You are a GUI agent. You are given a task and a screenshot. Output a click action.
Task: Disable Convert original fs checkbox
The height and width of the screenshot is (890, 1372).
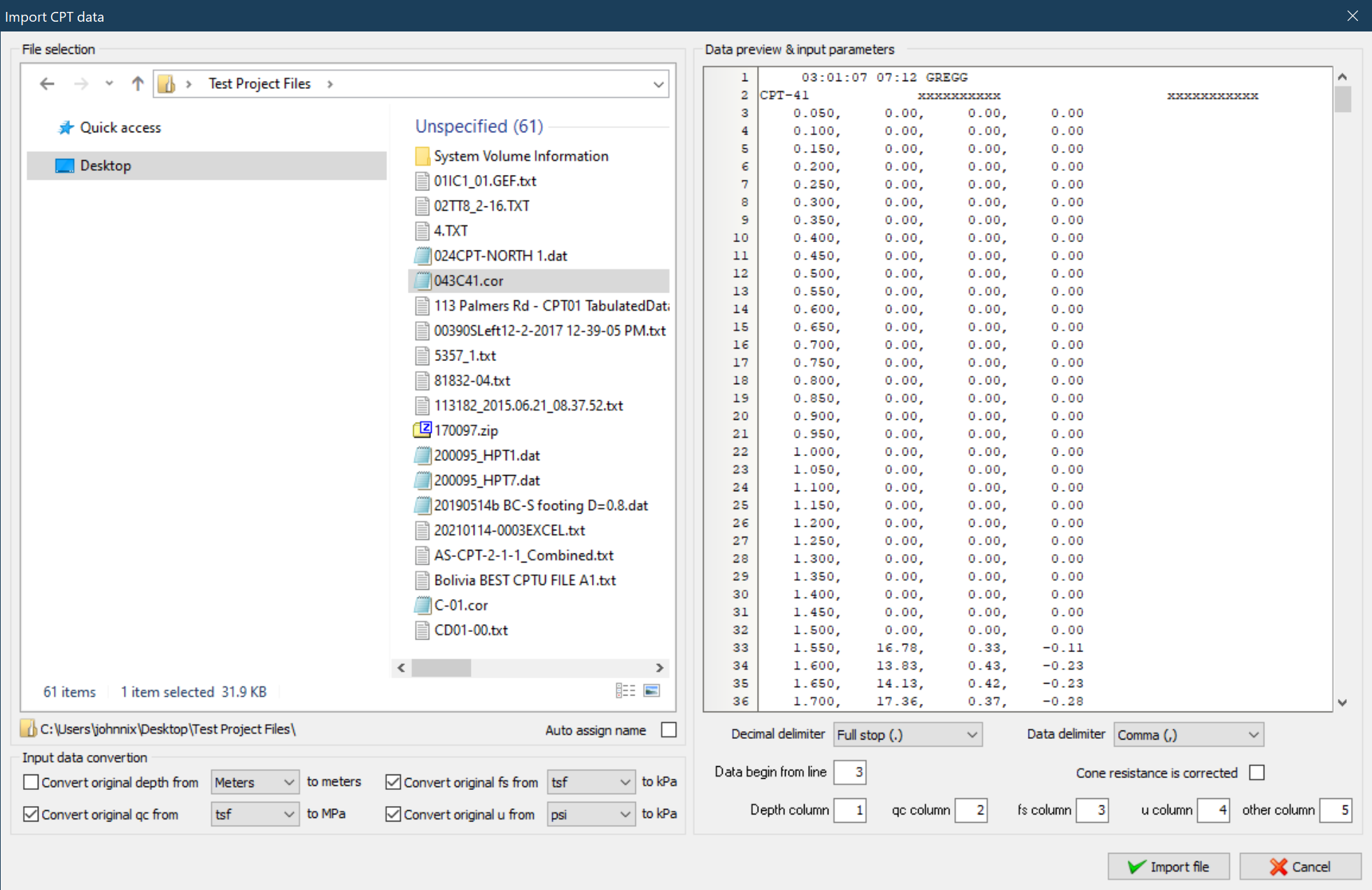point(393,782)
